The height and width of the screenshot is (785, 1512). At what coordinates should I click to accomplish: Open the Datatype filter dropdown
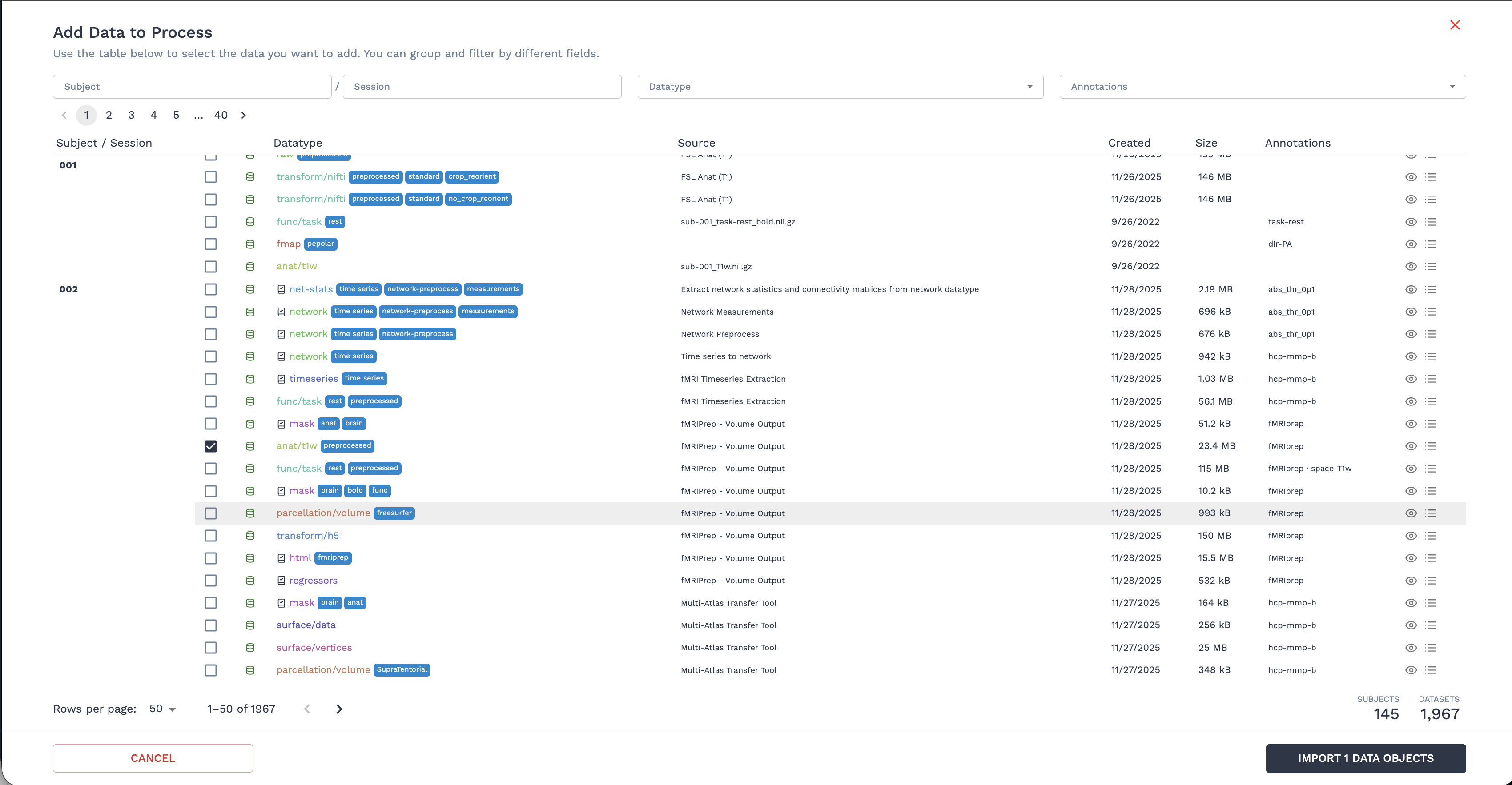[840, 87]
